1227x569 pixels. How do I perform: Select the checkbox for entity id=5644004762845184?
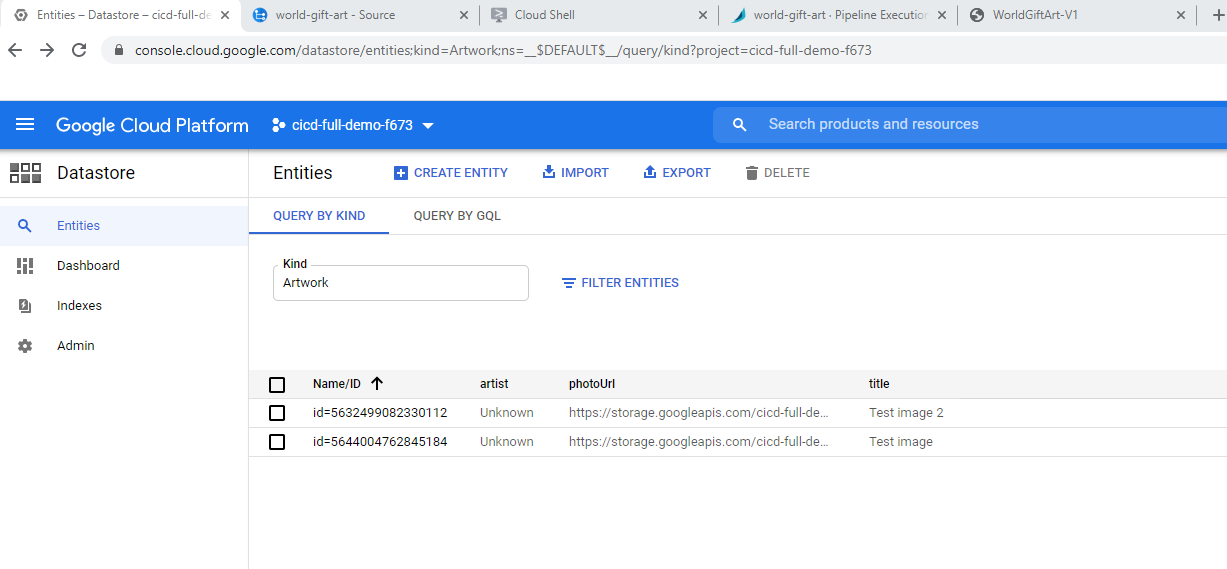277,442
